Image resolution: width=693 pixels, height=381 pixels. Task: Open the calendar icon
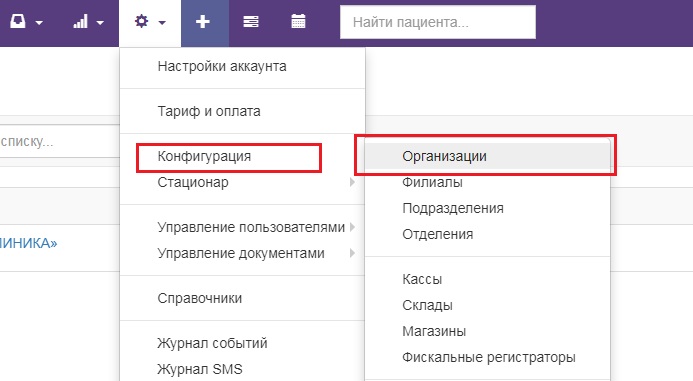tap(298, 21)
